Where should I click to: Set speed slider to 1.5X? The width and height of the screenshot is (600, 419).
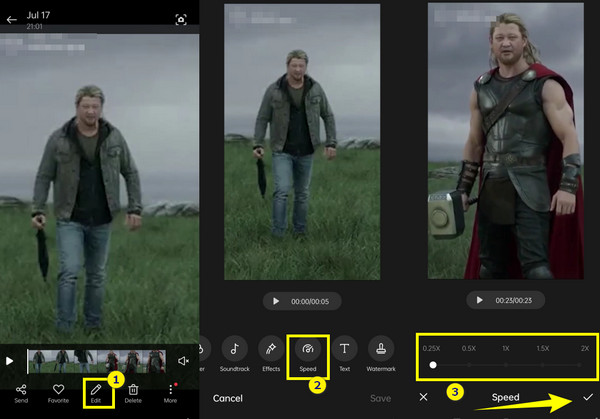[543, 365]
